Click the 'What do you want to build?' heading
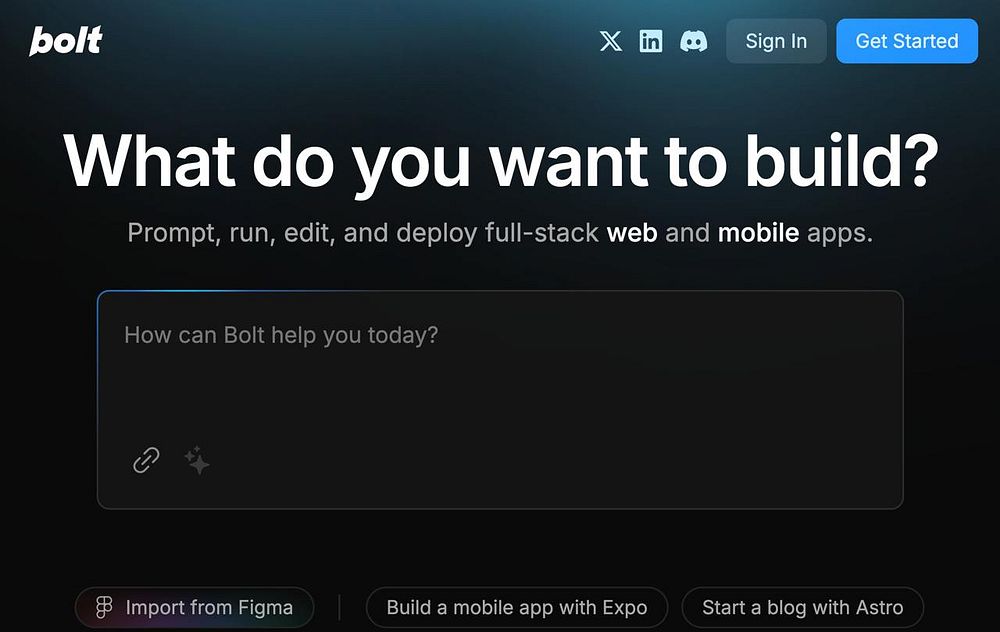This screenshot has width=1000, height=632. point(500,160)
